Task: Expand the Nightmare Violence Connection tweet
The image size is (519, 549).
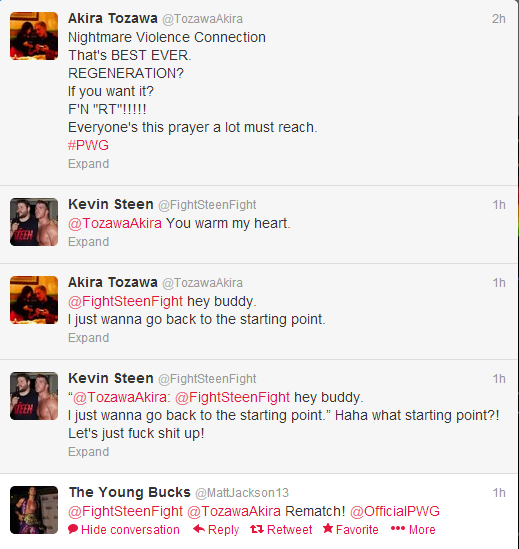Action: click(89, 164)
